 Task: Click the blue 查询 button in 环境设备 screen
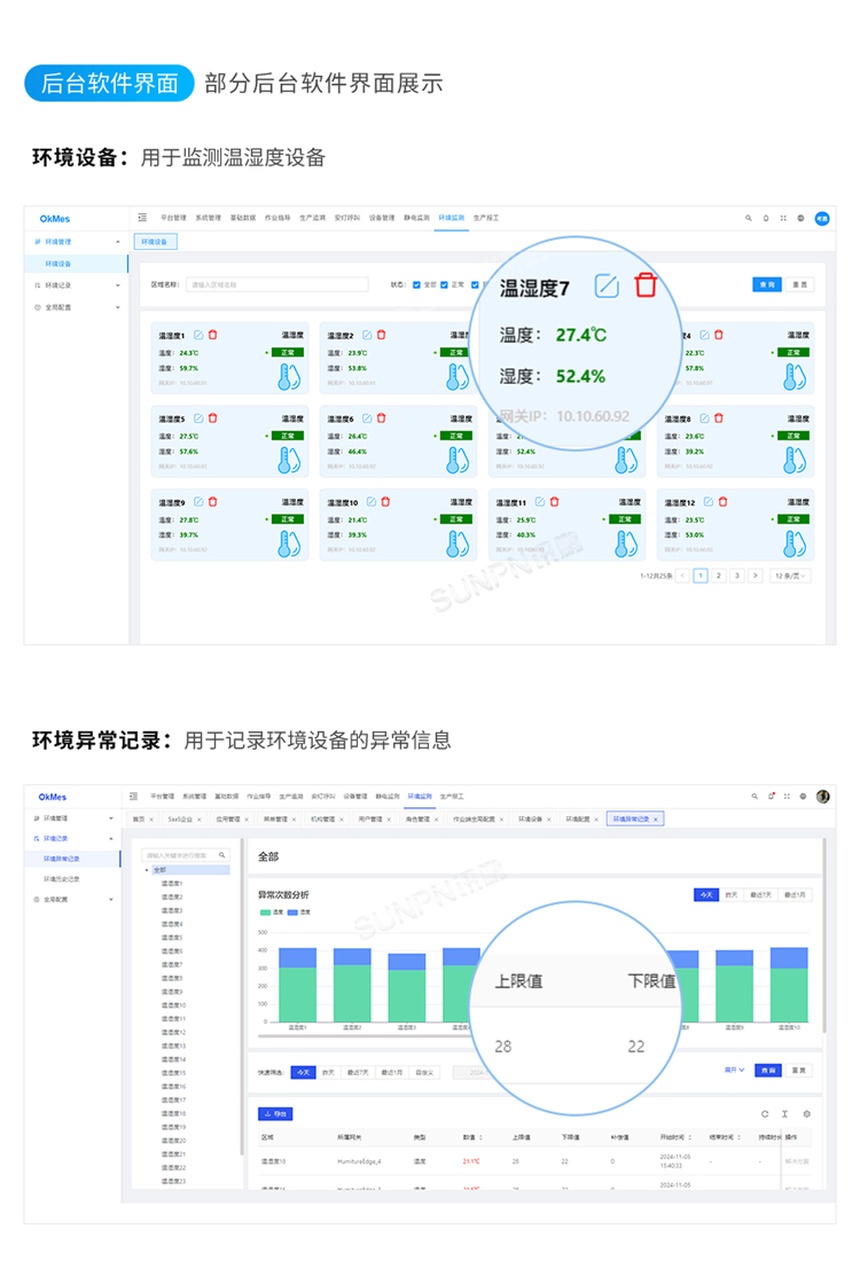click(767, 285)
